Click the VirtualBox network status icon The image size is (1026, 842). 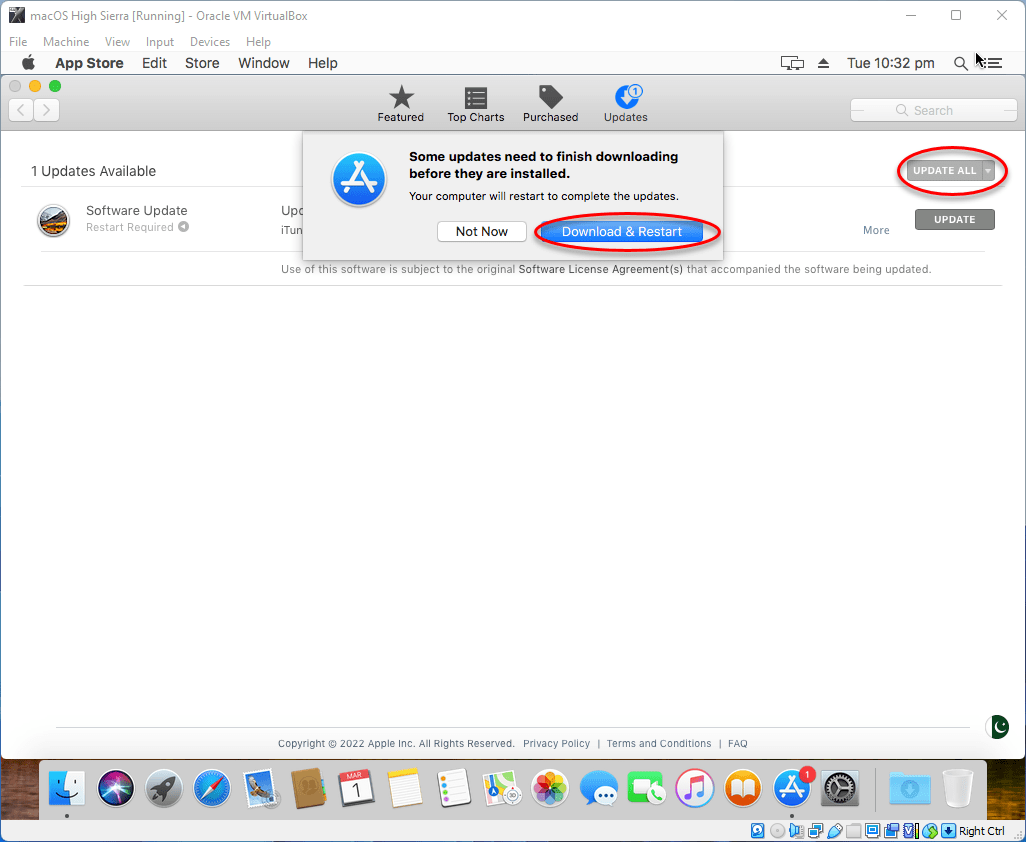(x=815, y=831)
